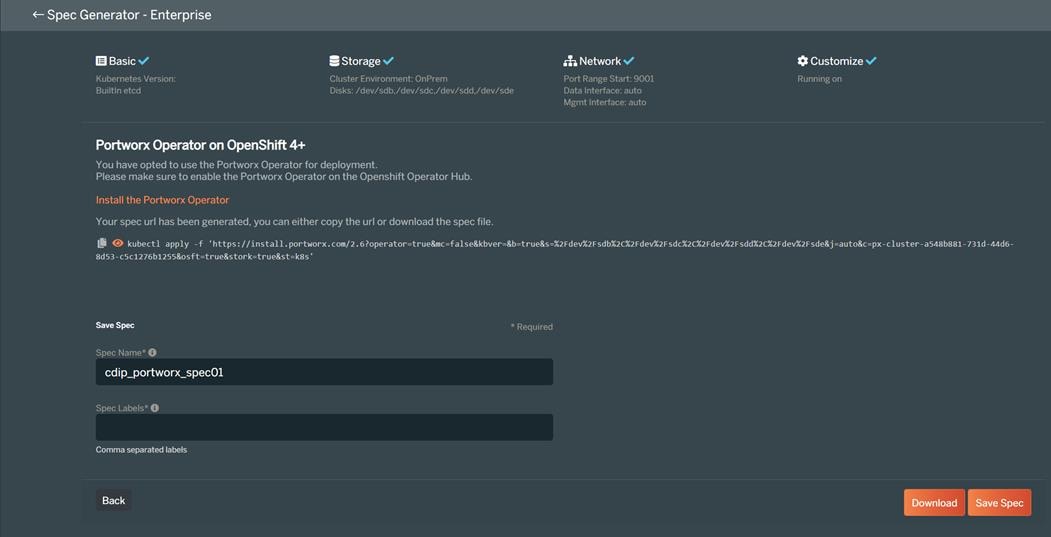Click the Spec Generator - Enterprise title
This screenshot has height=537, width=1051.
click(x=129, y=15)
